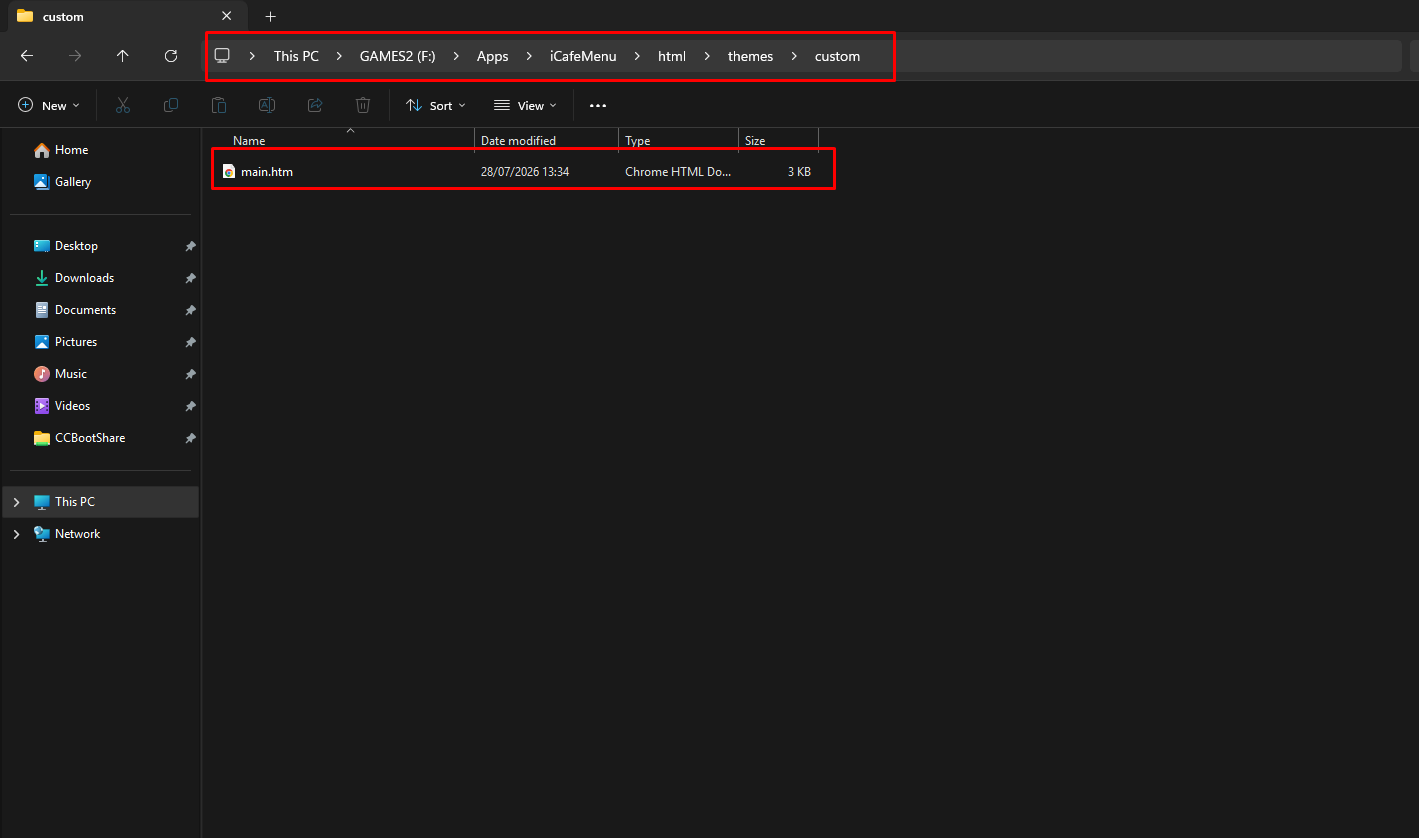
Task: Click the iCafeMenu breadcrumb
Action: [x=583, y=56]
